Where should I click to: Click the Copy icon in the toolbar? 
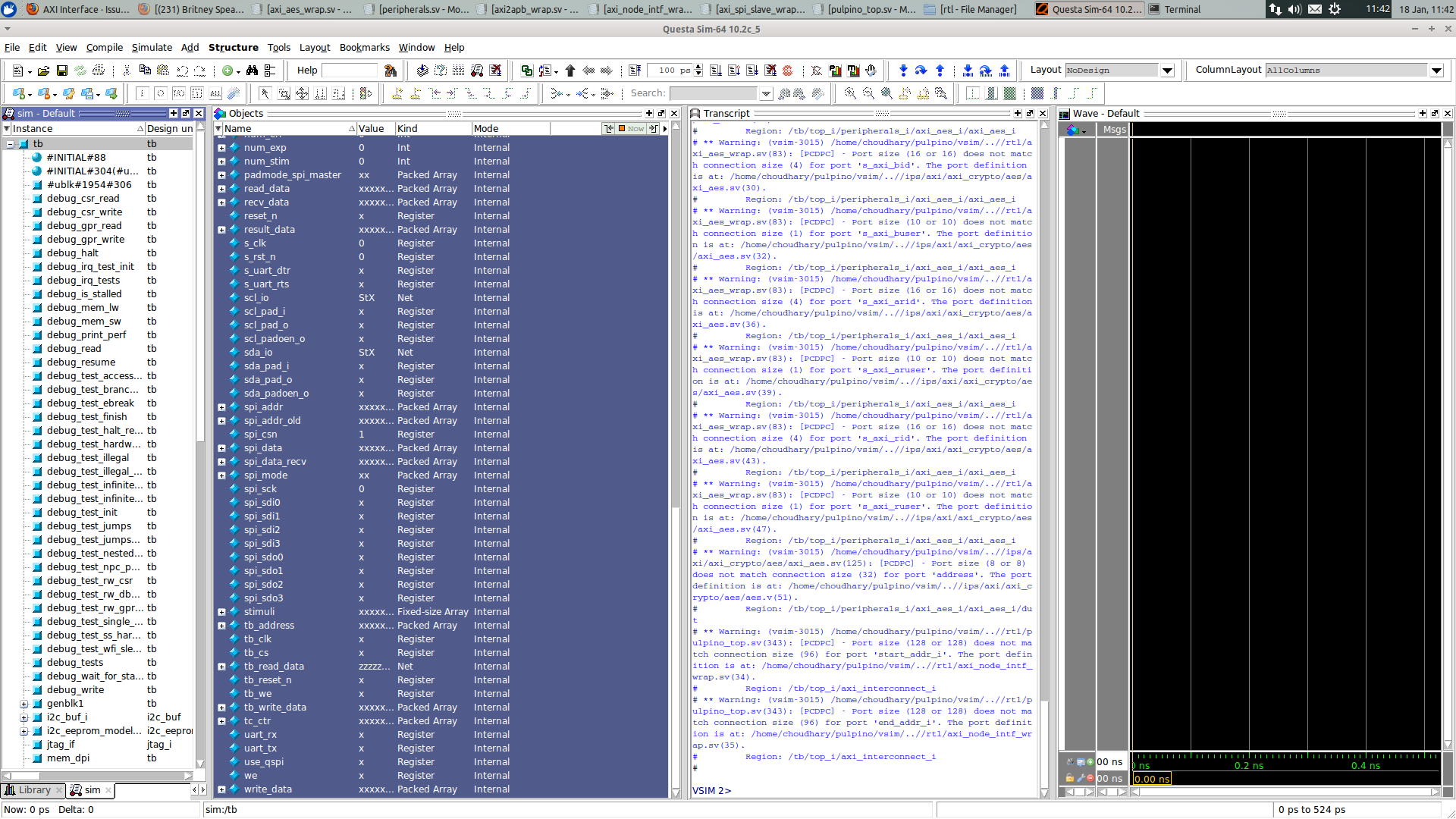point(146,71)
